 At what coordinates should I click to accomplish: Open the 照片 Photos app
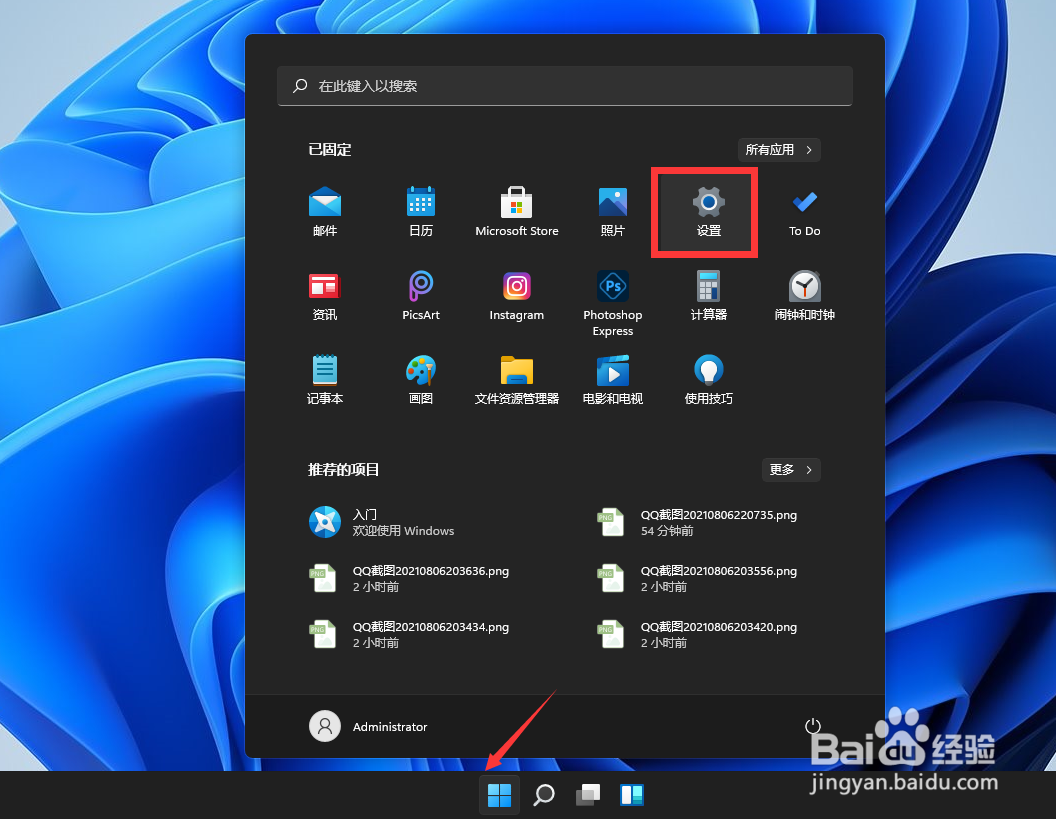click(613, 211)
